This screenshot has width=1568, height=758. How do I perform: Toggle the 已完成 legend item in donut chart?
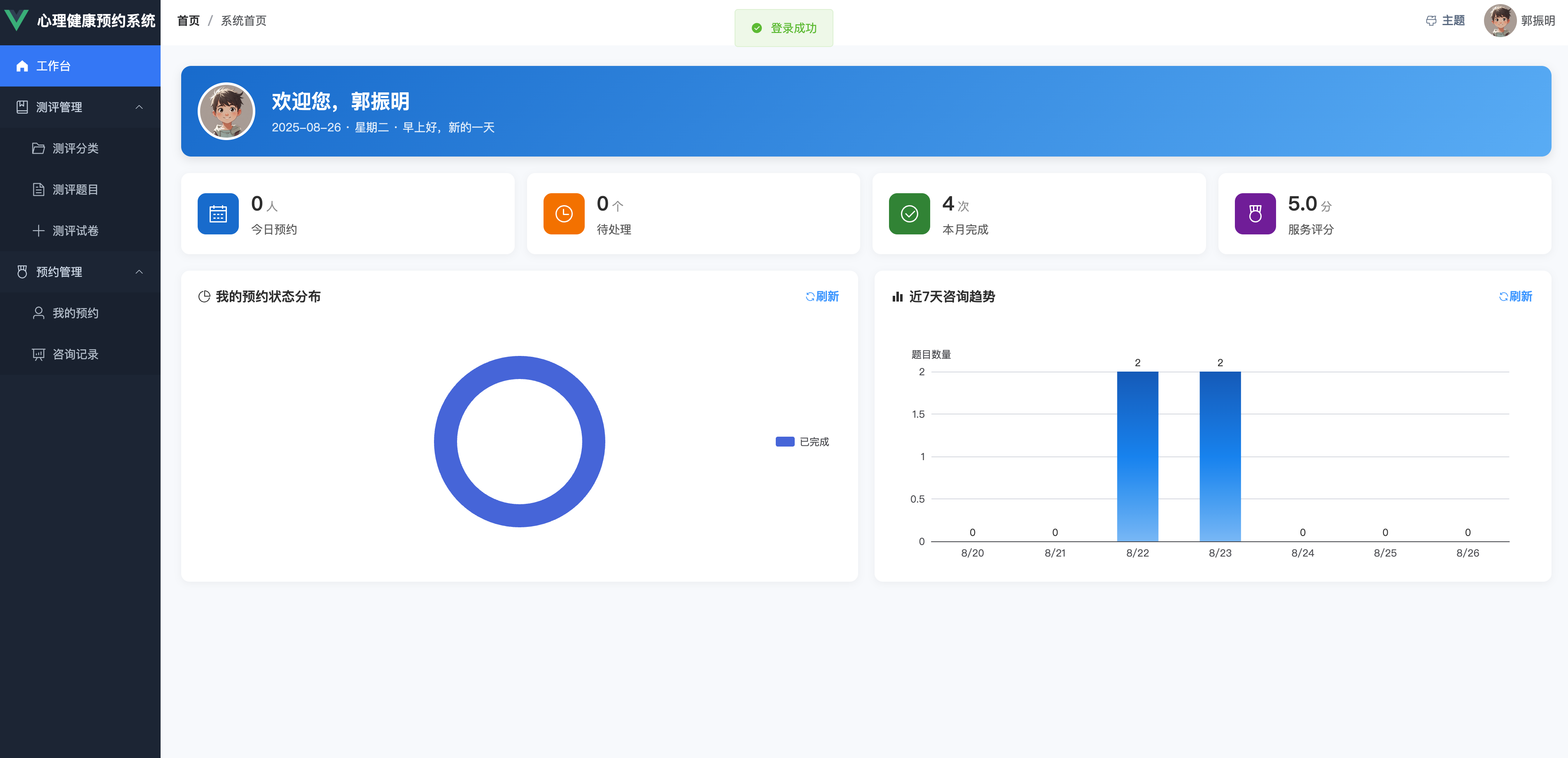tap(802, 441)
